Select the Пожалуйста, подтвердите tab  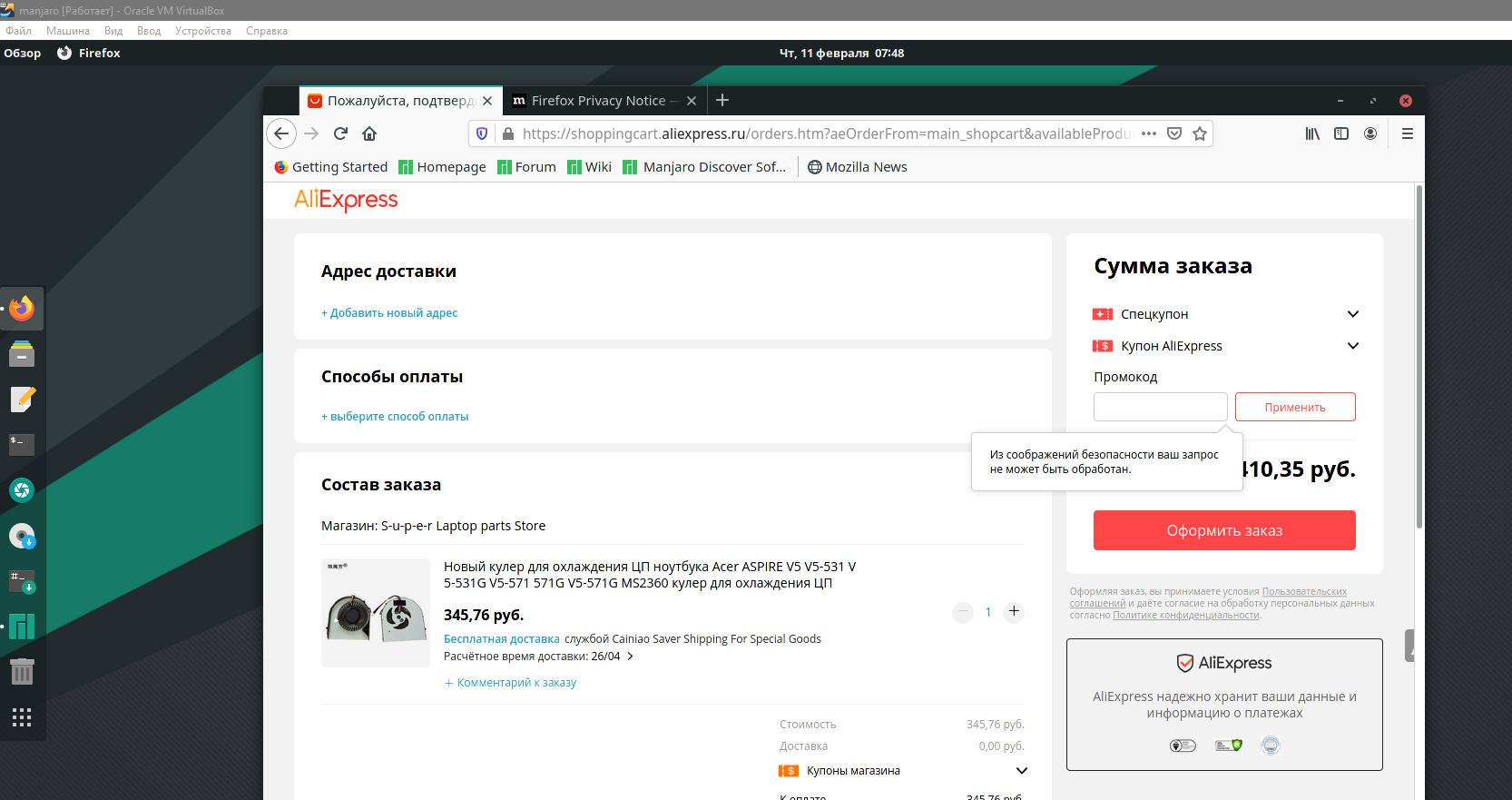point(400,101)
